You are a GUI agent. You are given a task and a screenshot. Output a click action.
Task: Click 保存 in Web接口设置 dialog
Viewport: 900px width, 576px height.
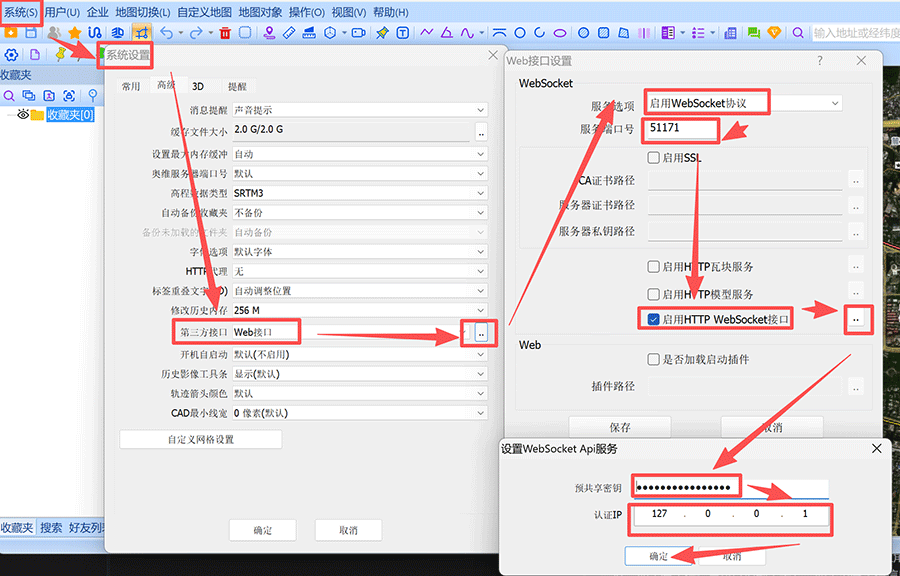[x=620, y=427]
